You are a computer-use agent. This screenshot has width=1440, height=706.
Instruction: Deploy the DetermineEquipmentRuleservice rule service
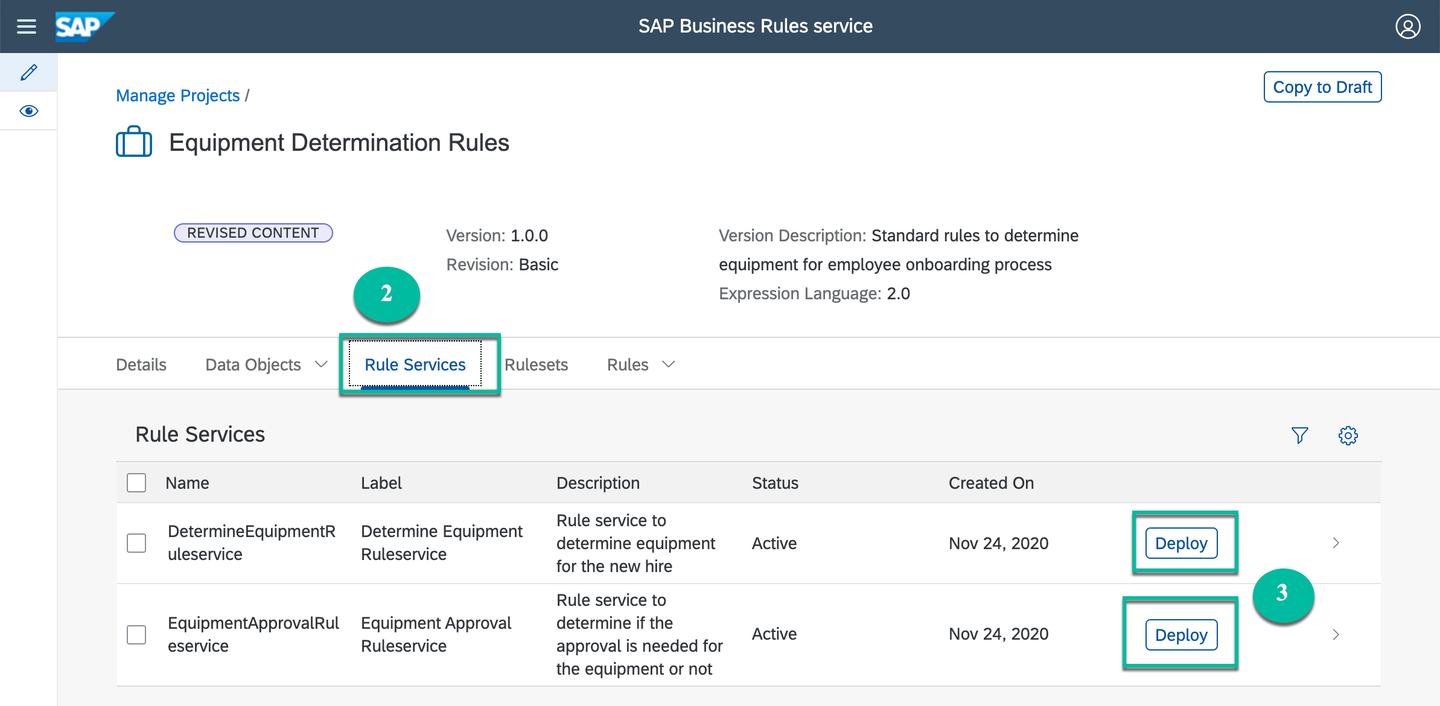1181,543
